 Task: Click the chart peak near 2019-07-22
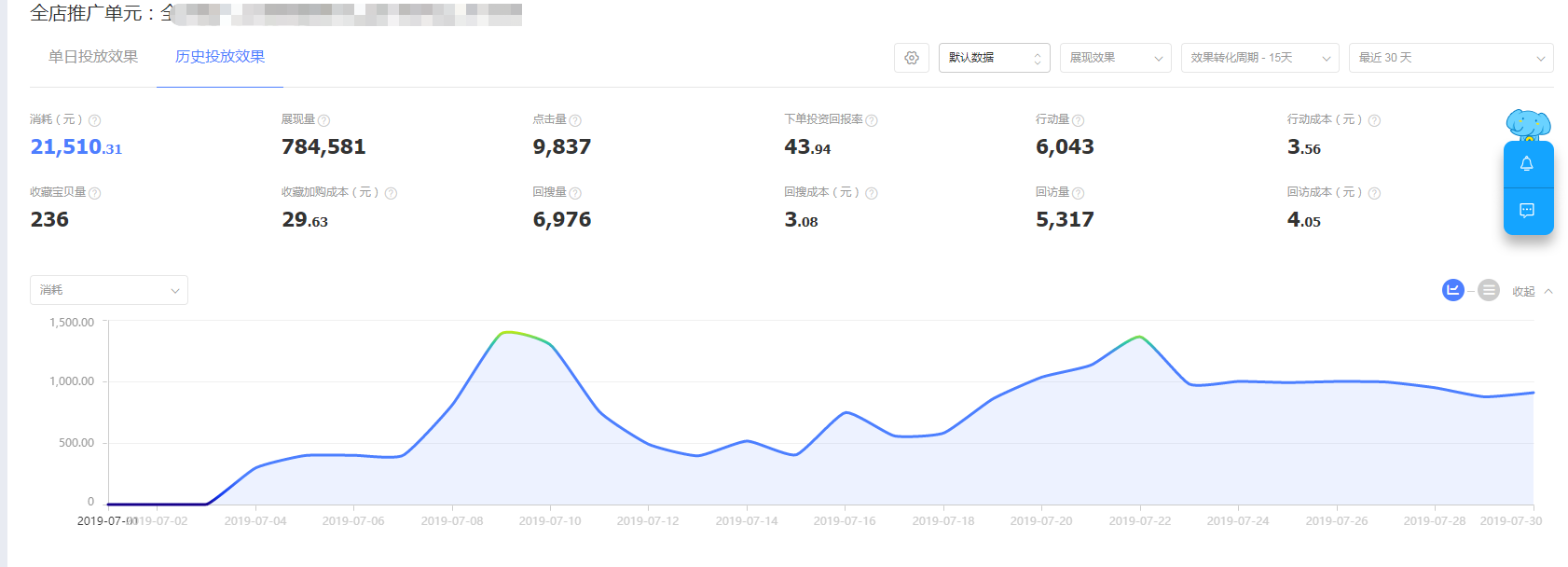click(1139, 337)
